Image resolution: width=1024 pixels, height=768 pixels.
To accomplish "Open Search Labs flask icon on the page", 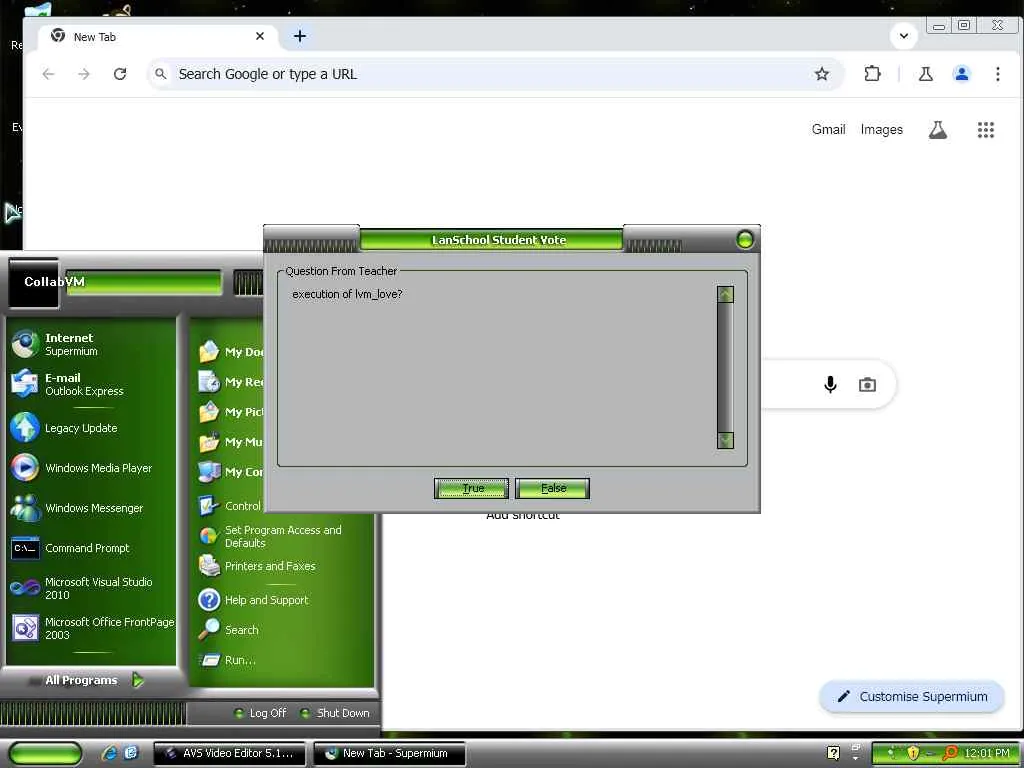I will 938,130.
